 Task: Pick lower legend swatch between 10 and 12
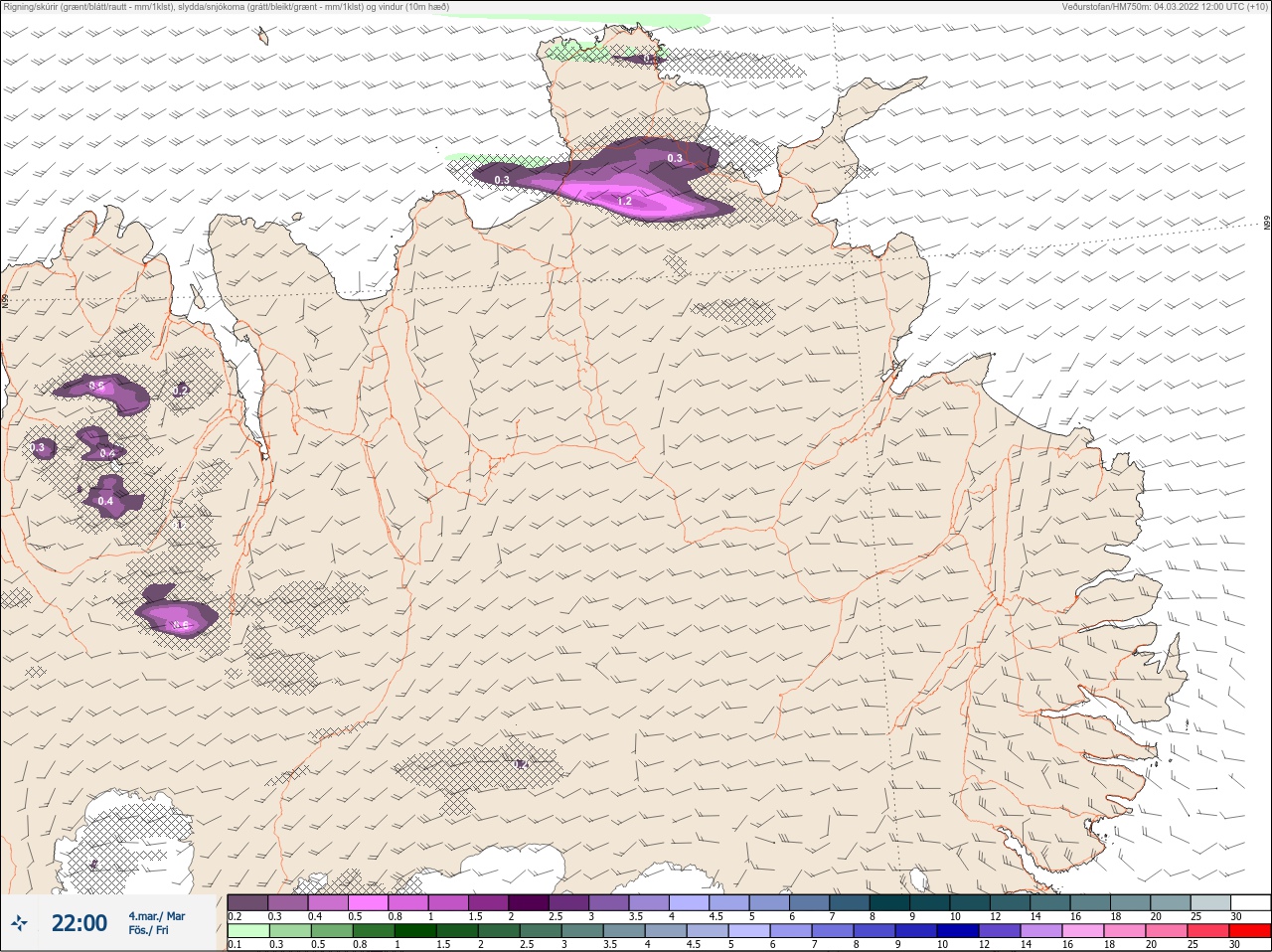(958, 931)
